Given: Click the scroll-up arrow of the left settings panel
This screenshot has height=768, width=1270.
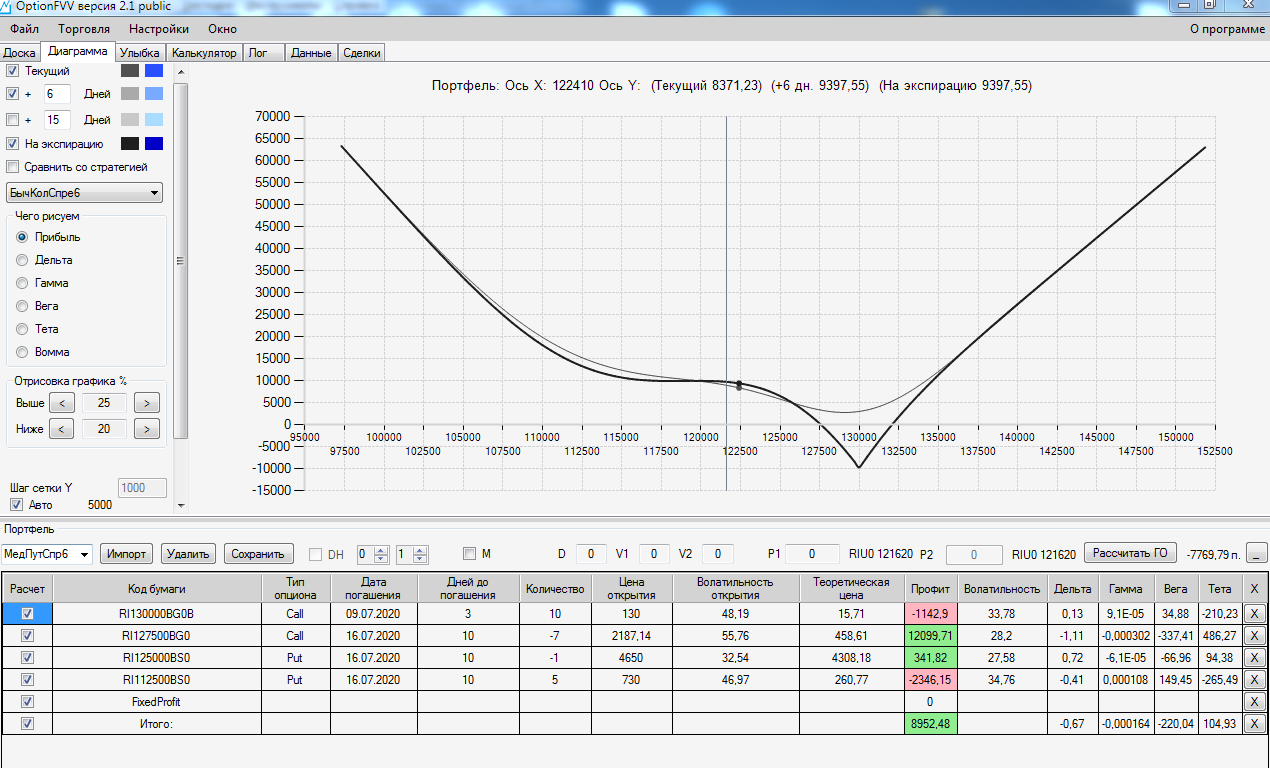Looking at the screenshot, I should (x=181, y=72).
